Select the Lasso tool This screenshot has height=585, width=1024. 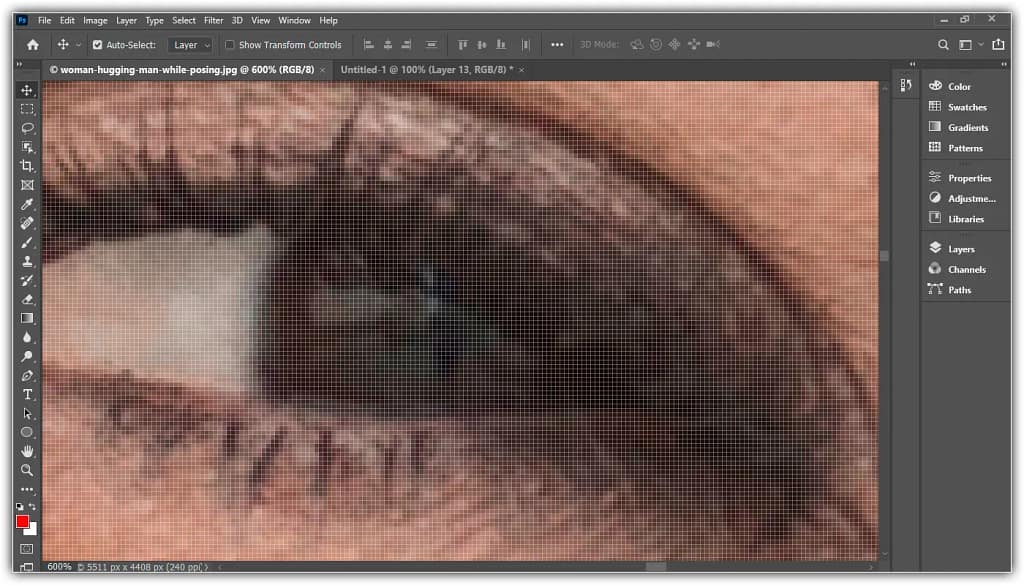pyautogui.click(x=27, y=128)
